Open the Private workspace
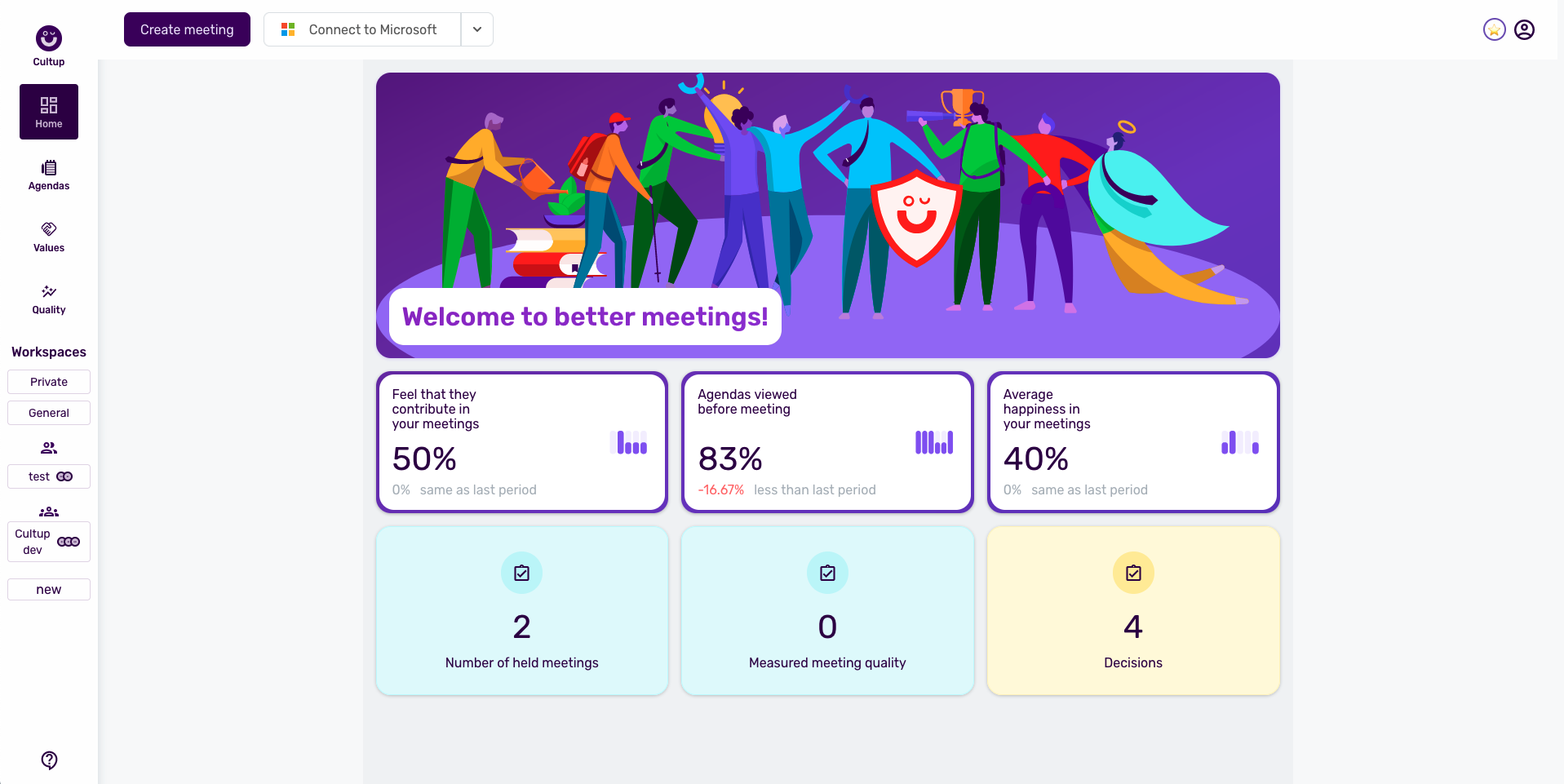Viewport: 1564px width, 784px height. click(x=48, y=381)
